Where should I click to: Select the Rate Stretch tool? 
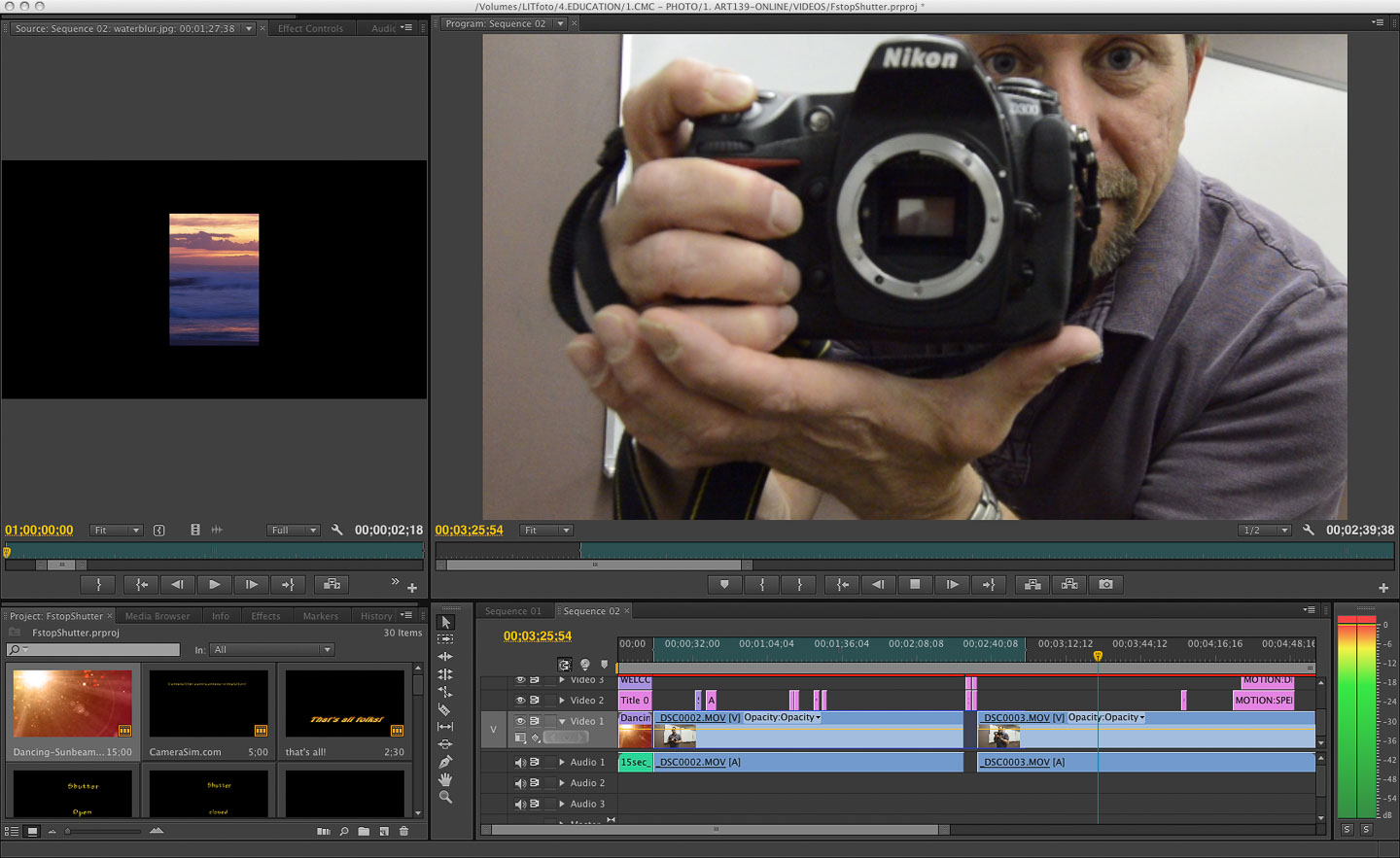(445, 692)
